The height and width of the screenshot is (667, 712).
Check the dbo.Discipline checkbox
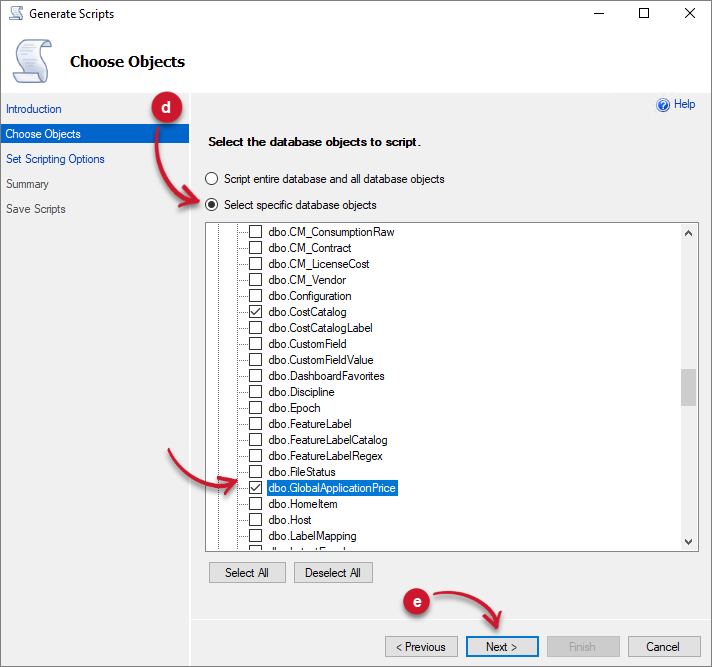click(x=256, y=391)
